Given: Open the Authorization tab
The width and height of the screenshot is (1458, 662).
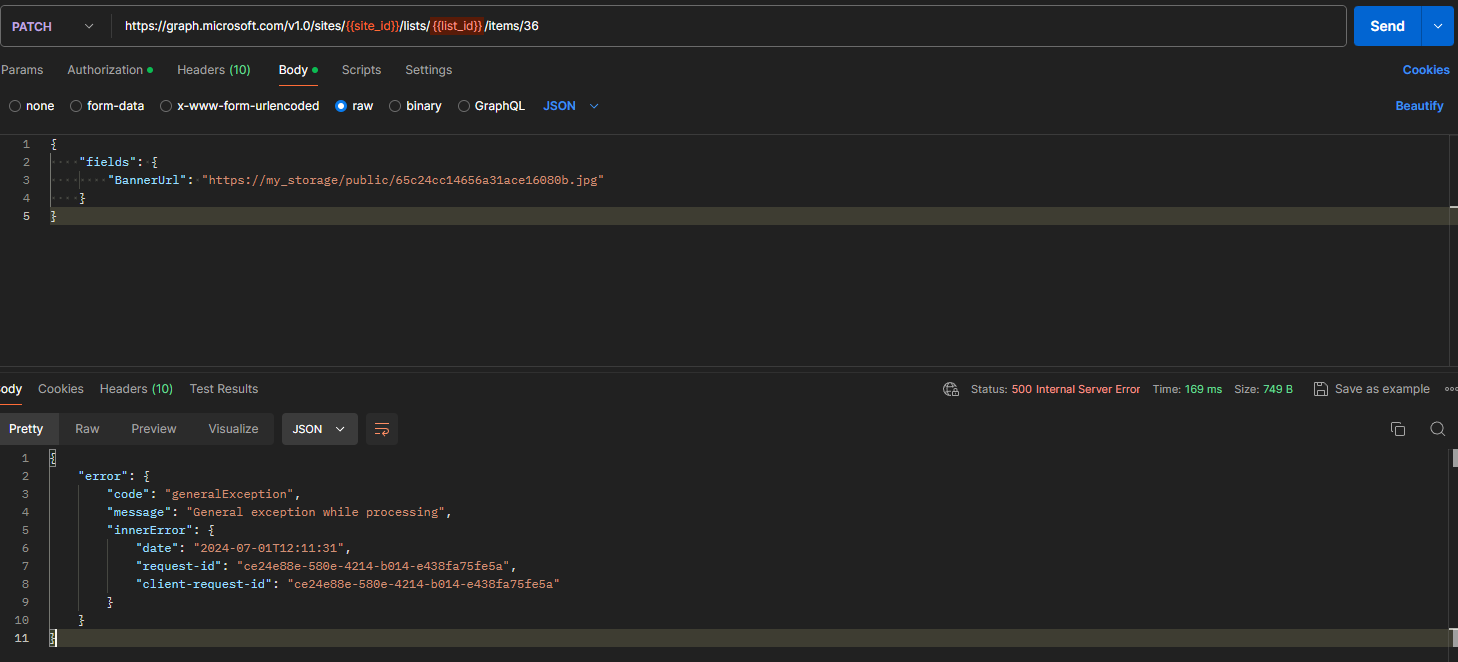Looking at the screenshot, I should click(x=110, y=70).
